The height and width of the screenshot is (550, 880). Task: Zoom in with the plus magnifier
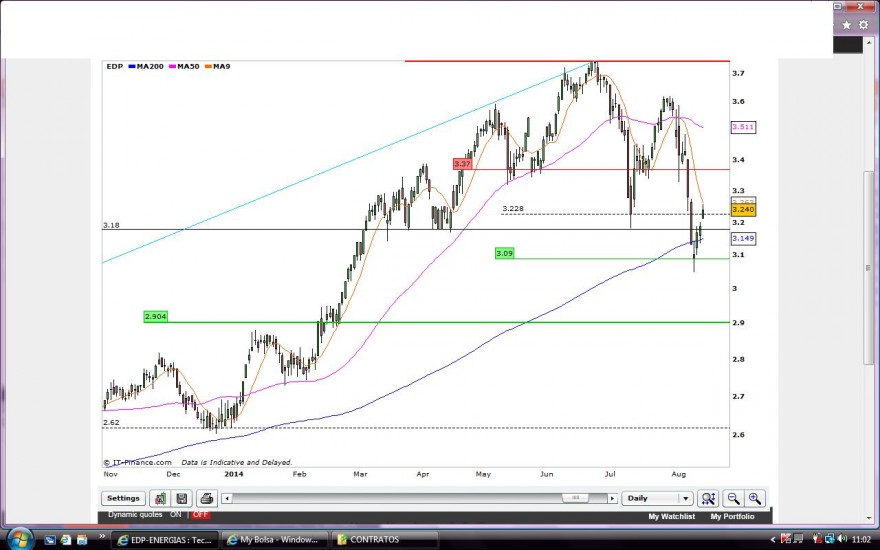754,498
